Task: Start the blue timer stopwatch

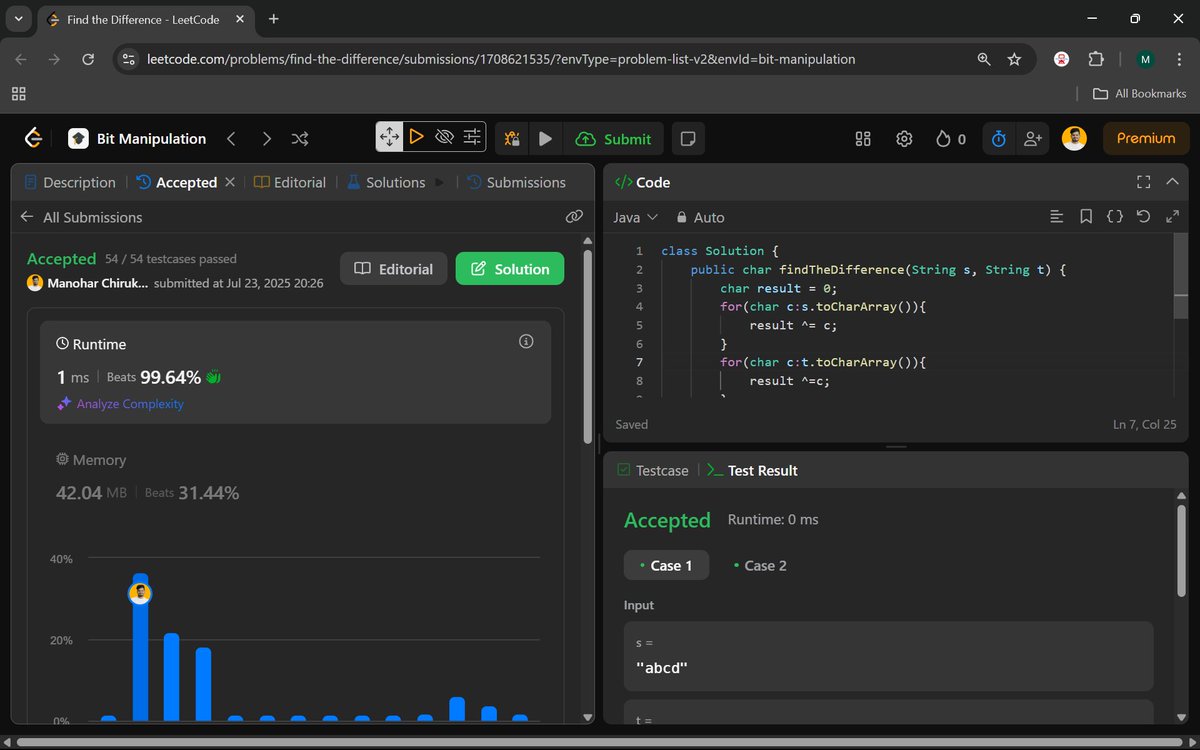Action: click(998, 139)
